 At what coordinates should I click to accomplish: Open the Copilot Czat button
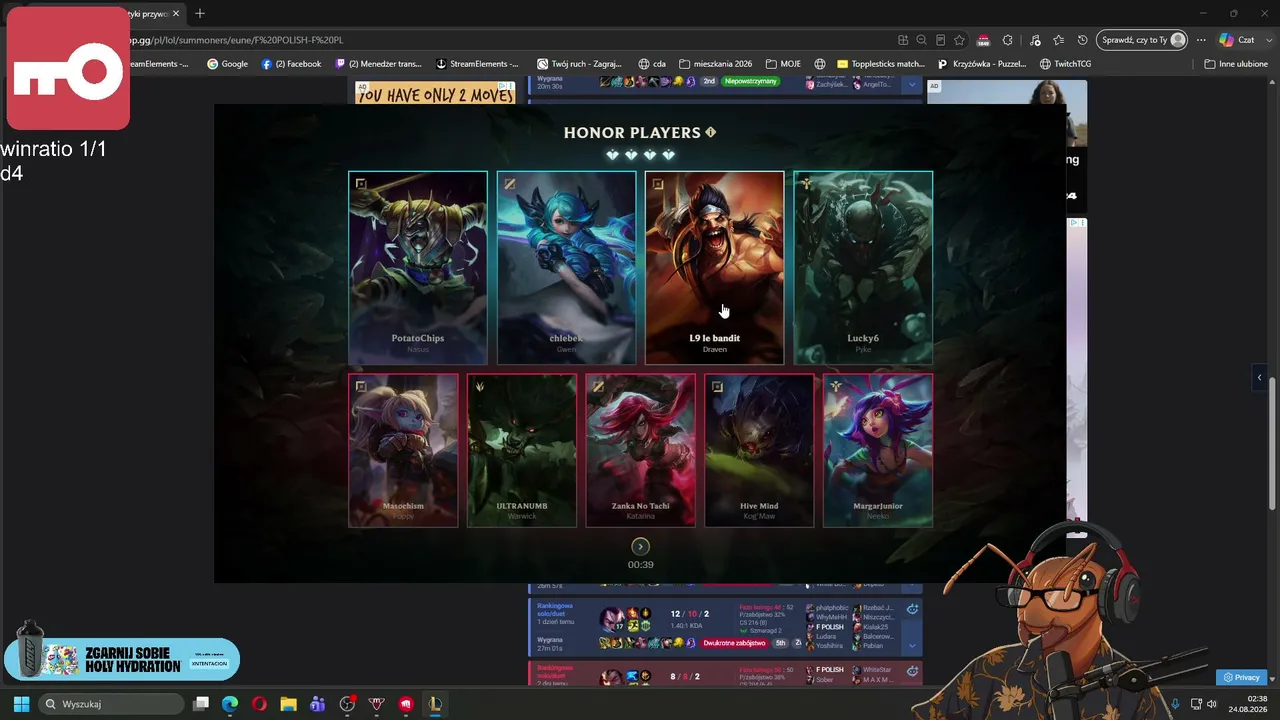pos(1237,40)
